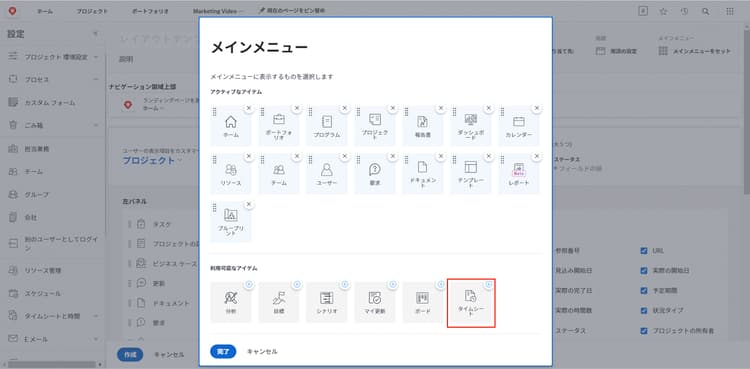The image size is (750, 369).
Task: Pin the current page from the top bar
Action: (x=292, y=11)
